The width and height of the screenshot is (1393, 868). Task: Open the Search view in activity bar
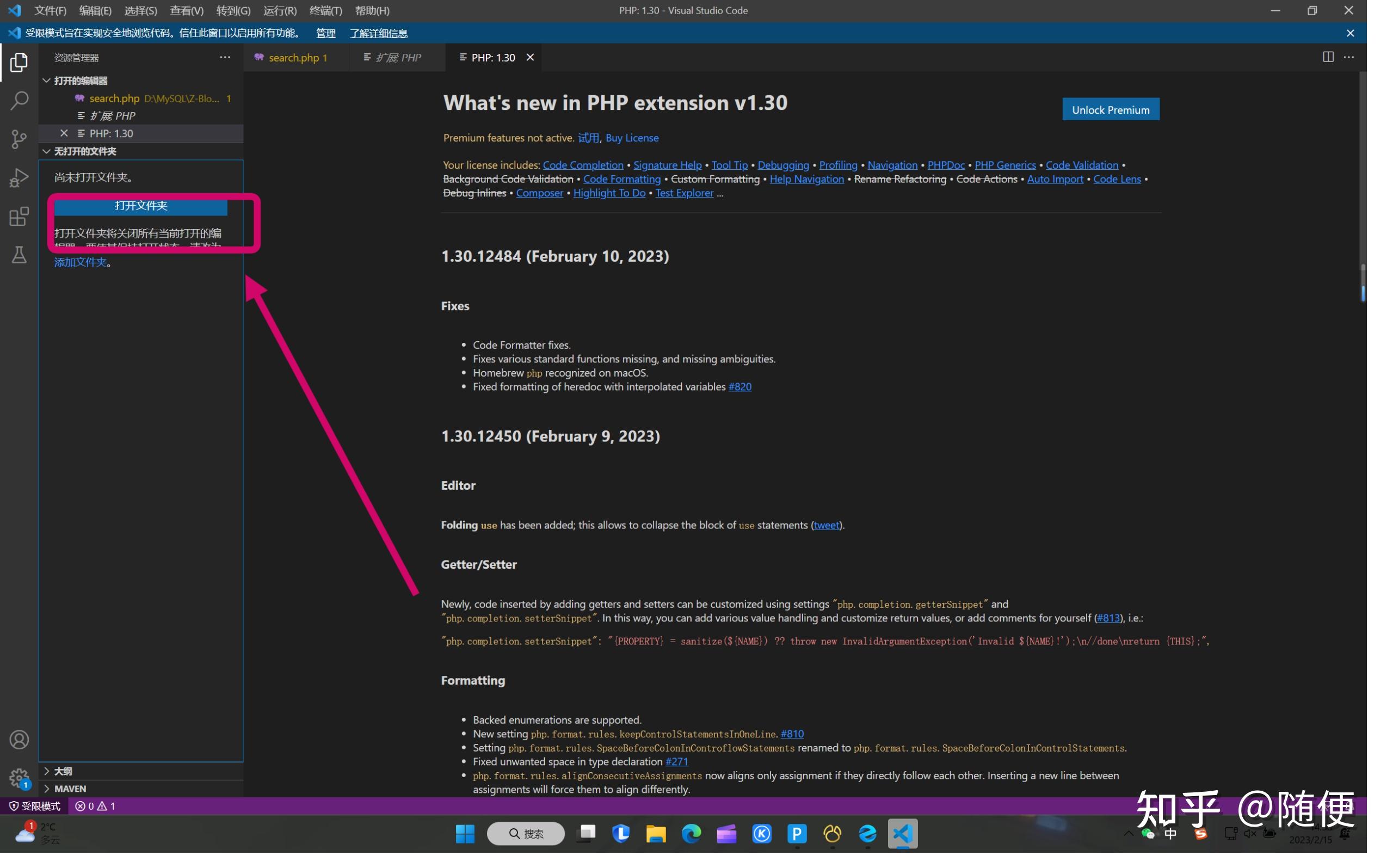click(x=19, y=101)
